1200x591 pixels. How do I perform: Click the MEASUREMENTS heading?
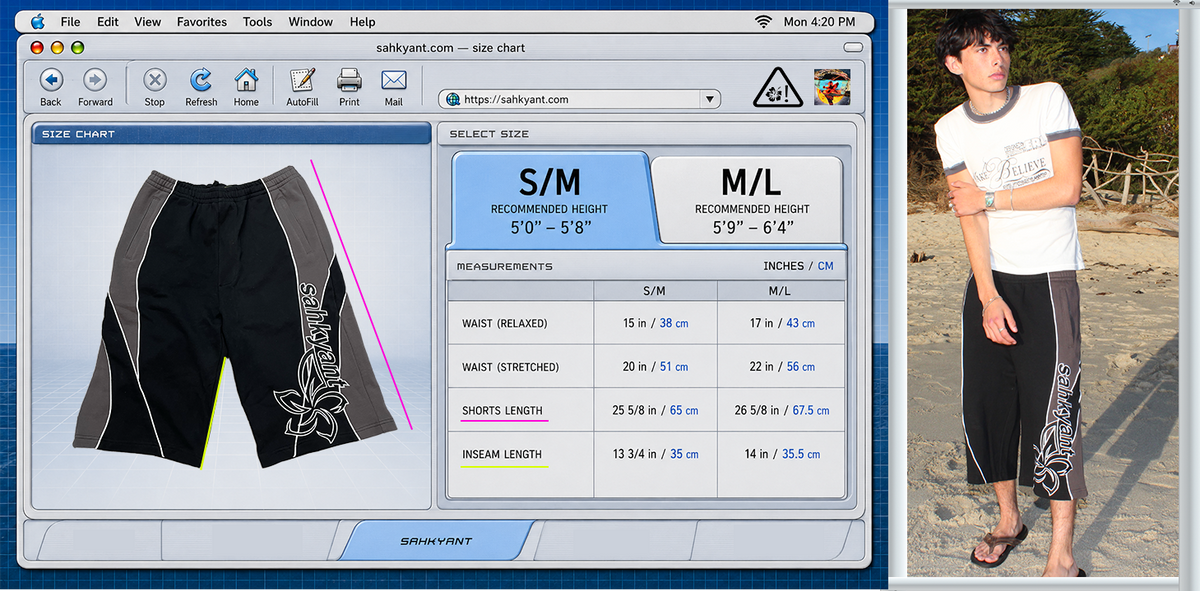(504, 267)
